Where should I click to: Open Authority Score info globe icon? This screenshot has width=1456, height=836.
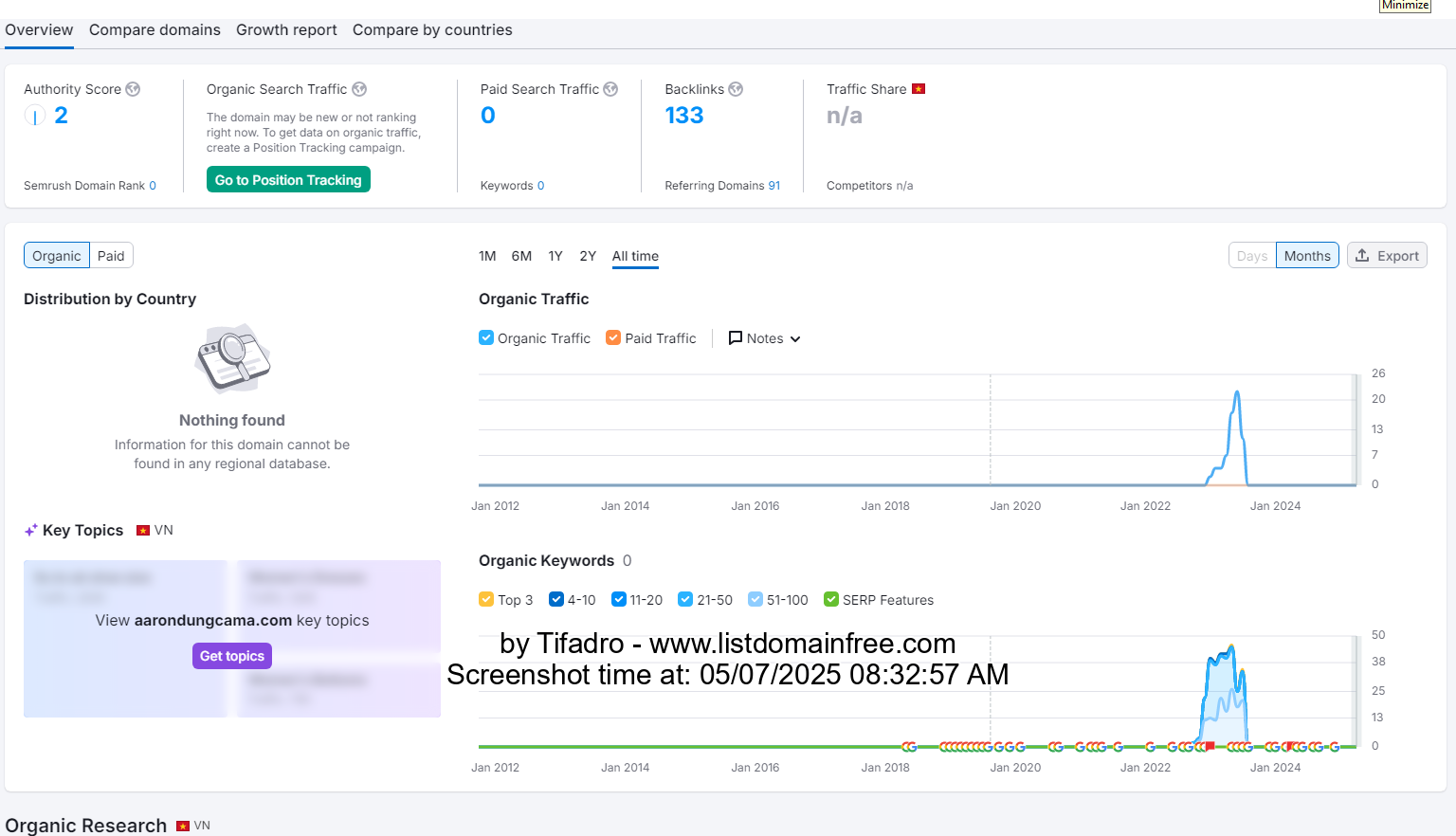click(133, 89)
